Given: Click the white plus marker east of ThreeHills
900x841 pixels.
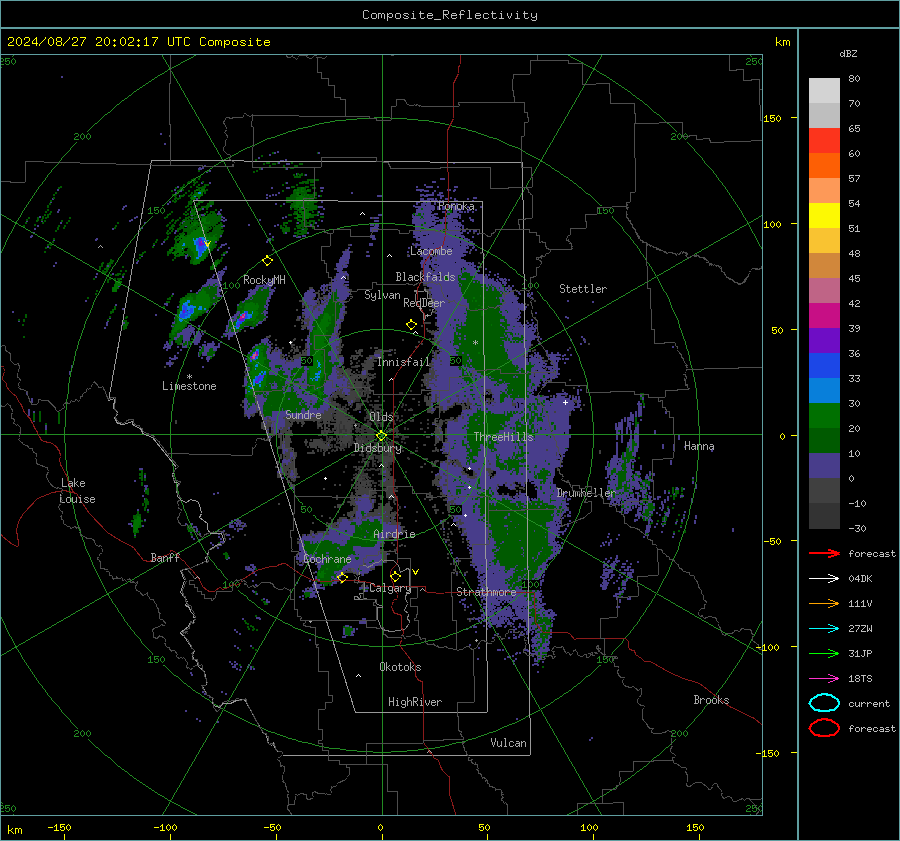Looking at the screenshot, I should coord(565,402).
